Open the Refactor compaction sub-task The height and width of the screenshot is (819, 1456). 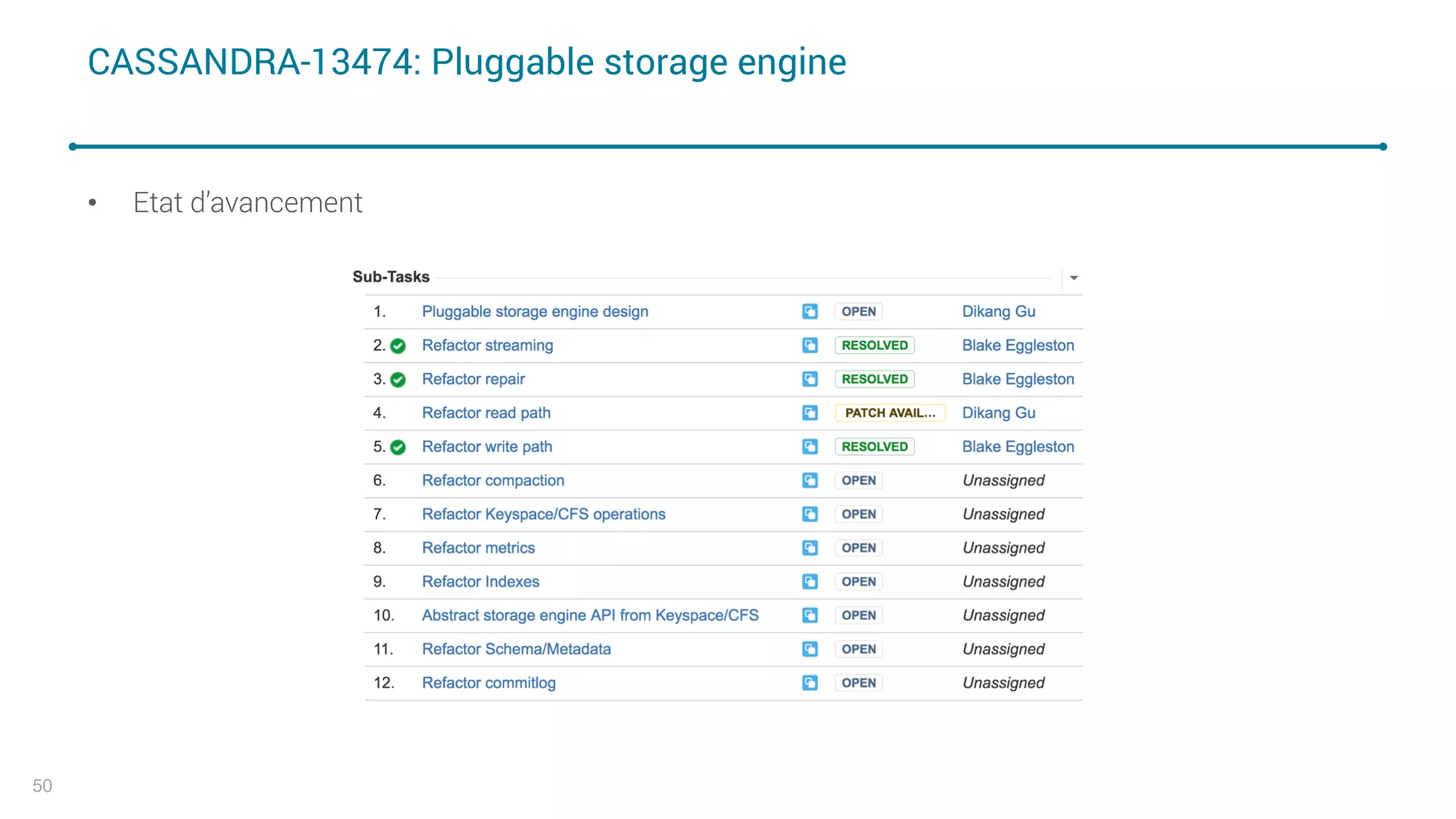(x=493, y=481)
